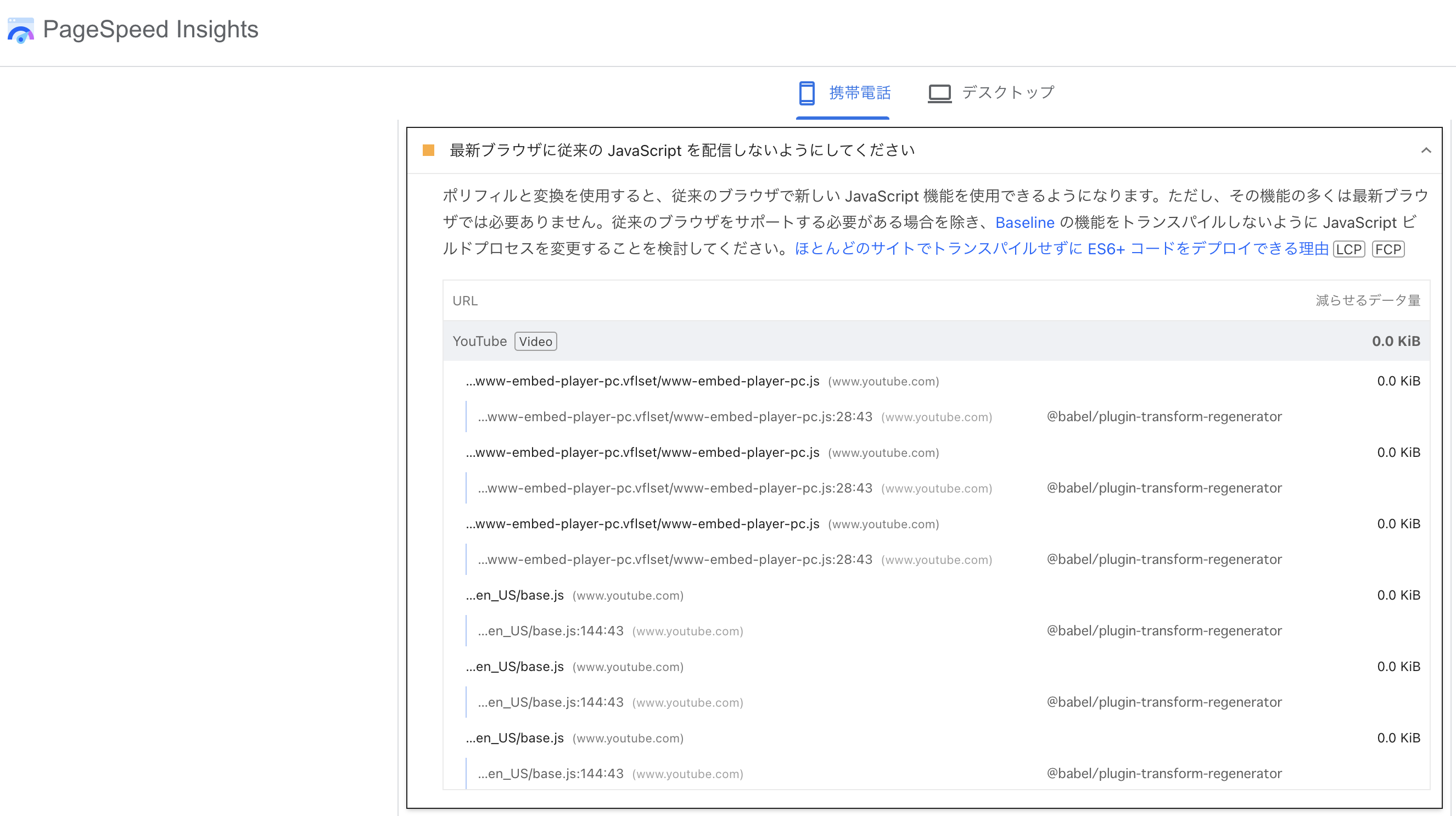Open the ES6+ コードをデプロイできる理由 link

1061,249
